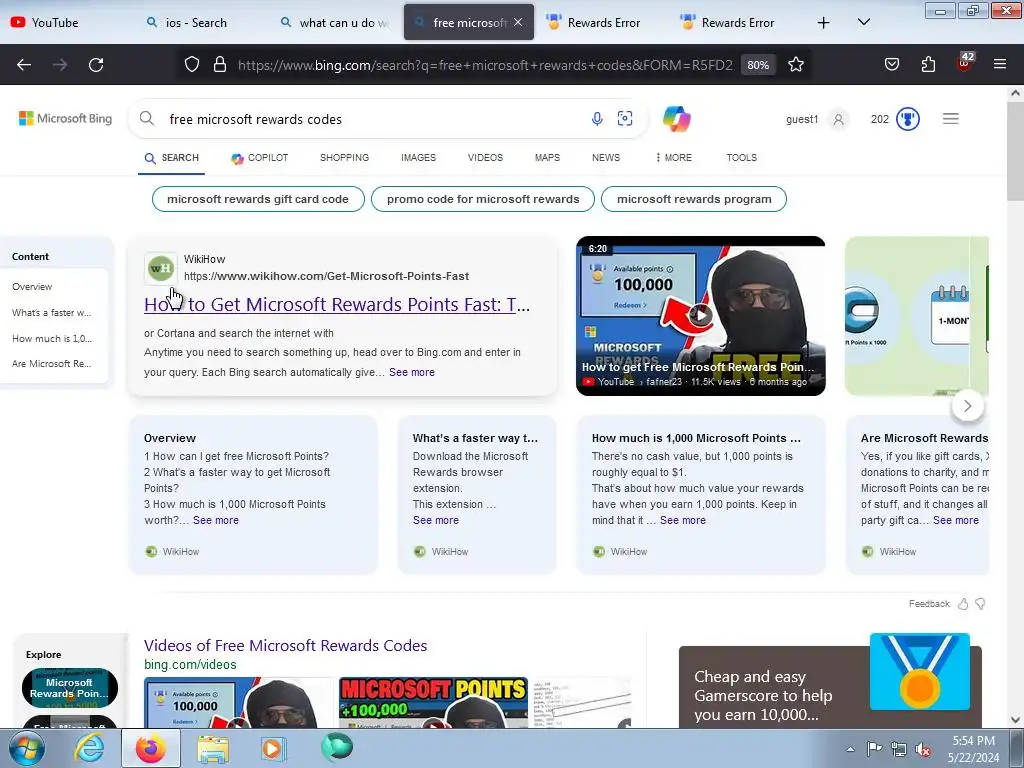This screenshot has height=768, width=1024.
Task: Click 'See more' in 'How much is 1,000' card
Action: 682,520
